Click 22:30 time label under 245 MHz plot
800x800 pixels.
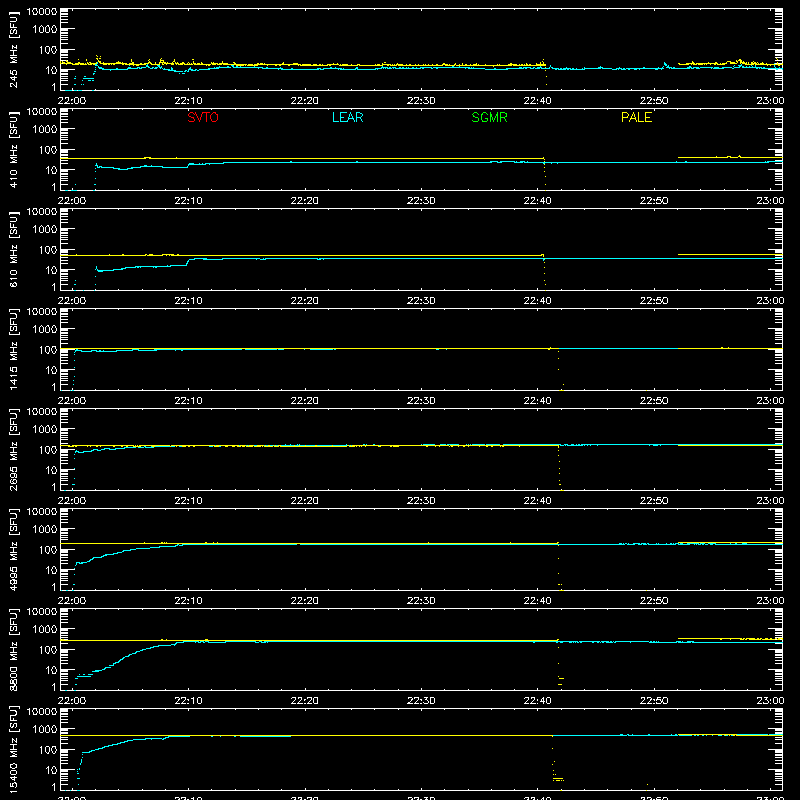(421, 101)
